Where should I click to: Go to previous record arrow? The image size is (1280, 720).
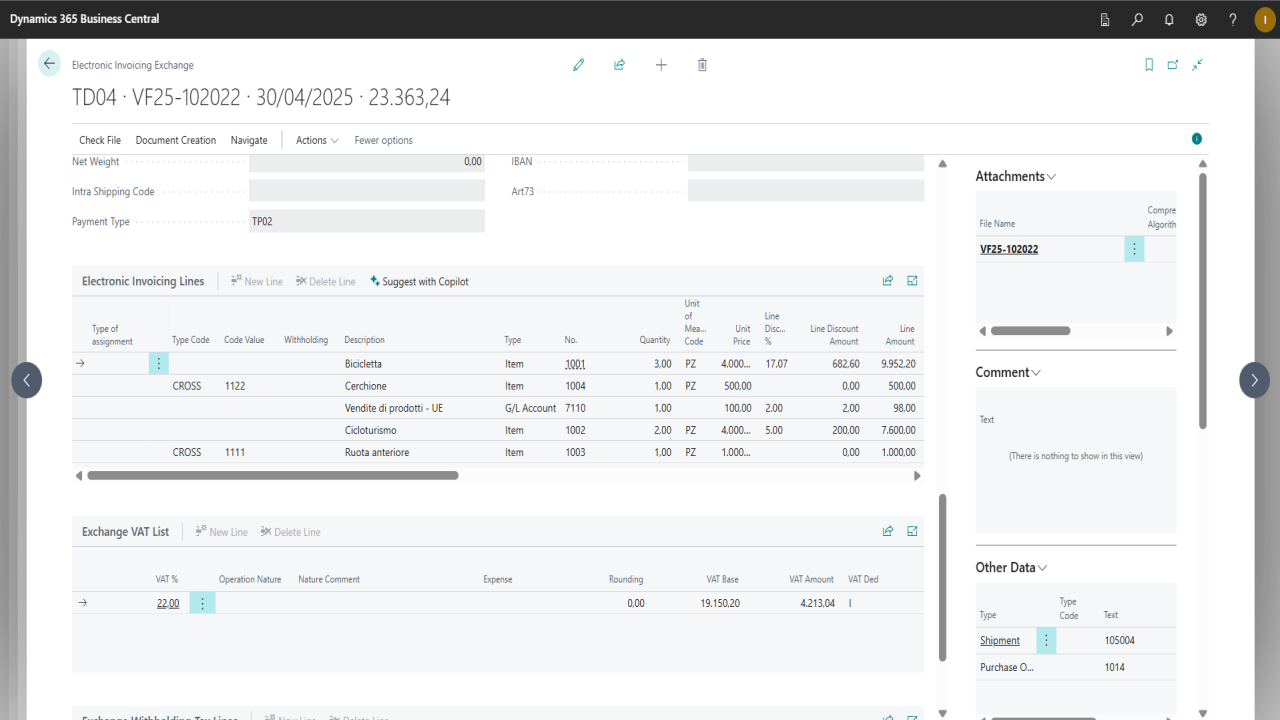tap(26, 380)
